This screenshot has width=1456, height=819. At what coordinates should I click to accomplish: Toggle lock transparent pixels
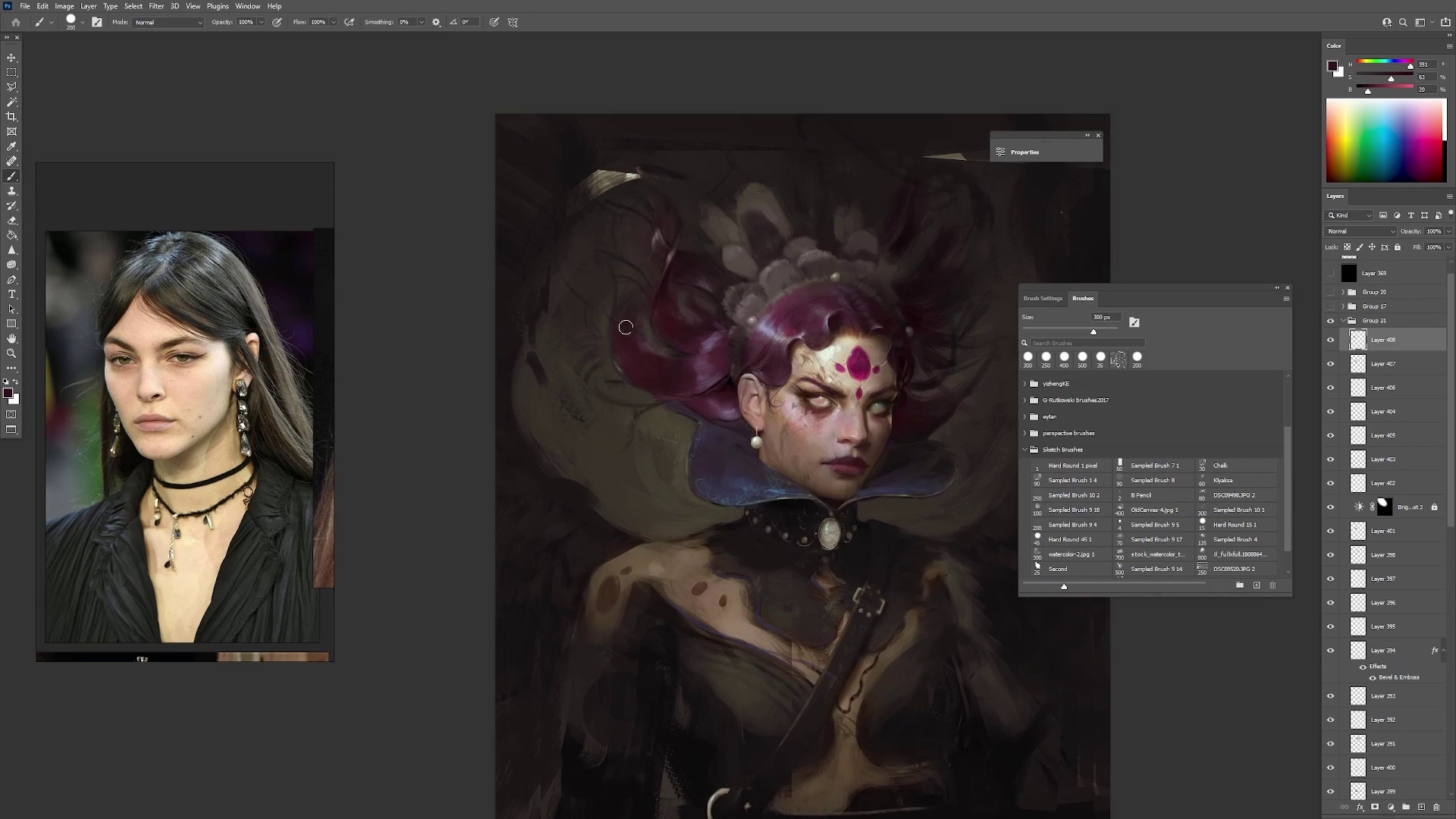pyautogui.click(x=1348, y=247)
